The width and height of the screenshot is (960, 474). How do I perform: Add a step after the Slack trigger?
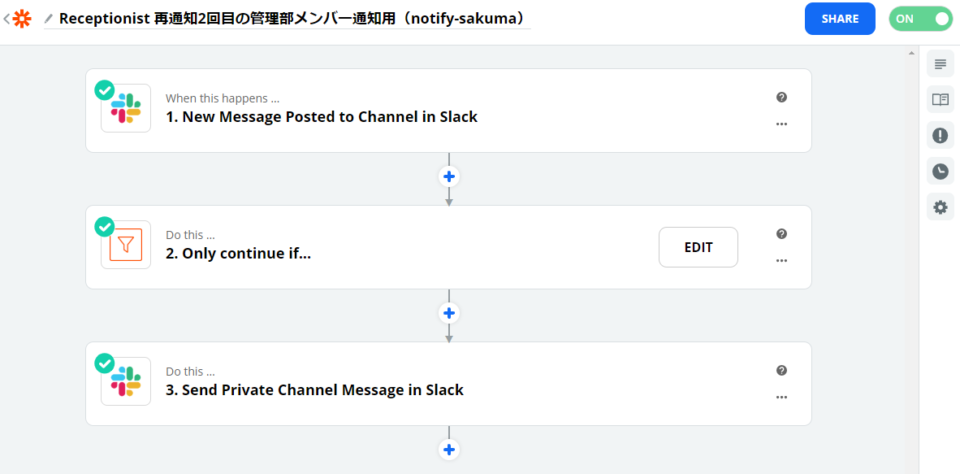(449, 176)
